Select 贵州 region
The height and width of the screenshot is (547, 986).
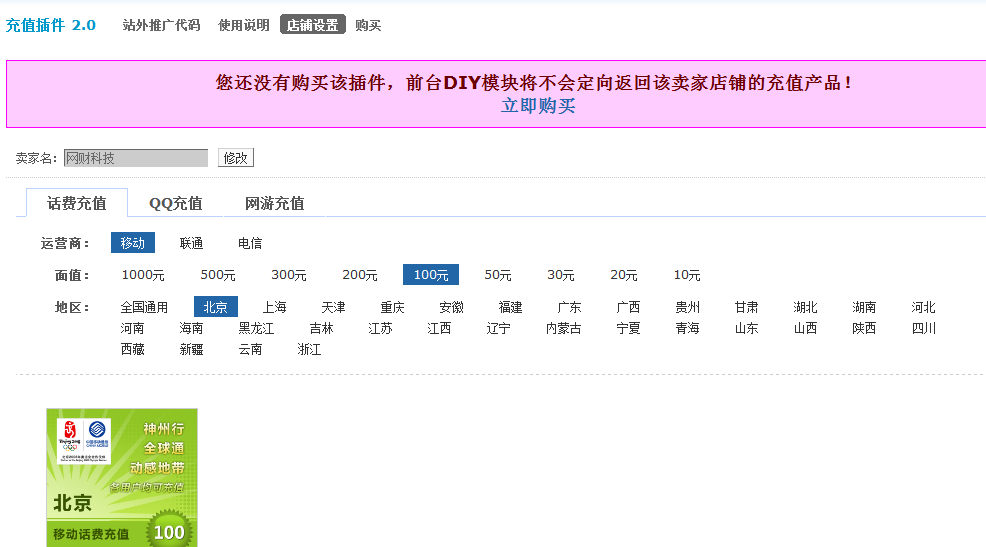(687, 307)
